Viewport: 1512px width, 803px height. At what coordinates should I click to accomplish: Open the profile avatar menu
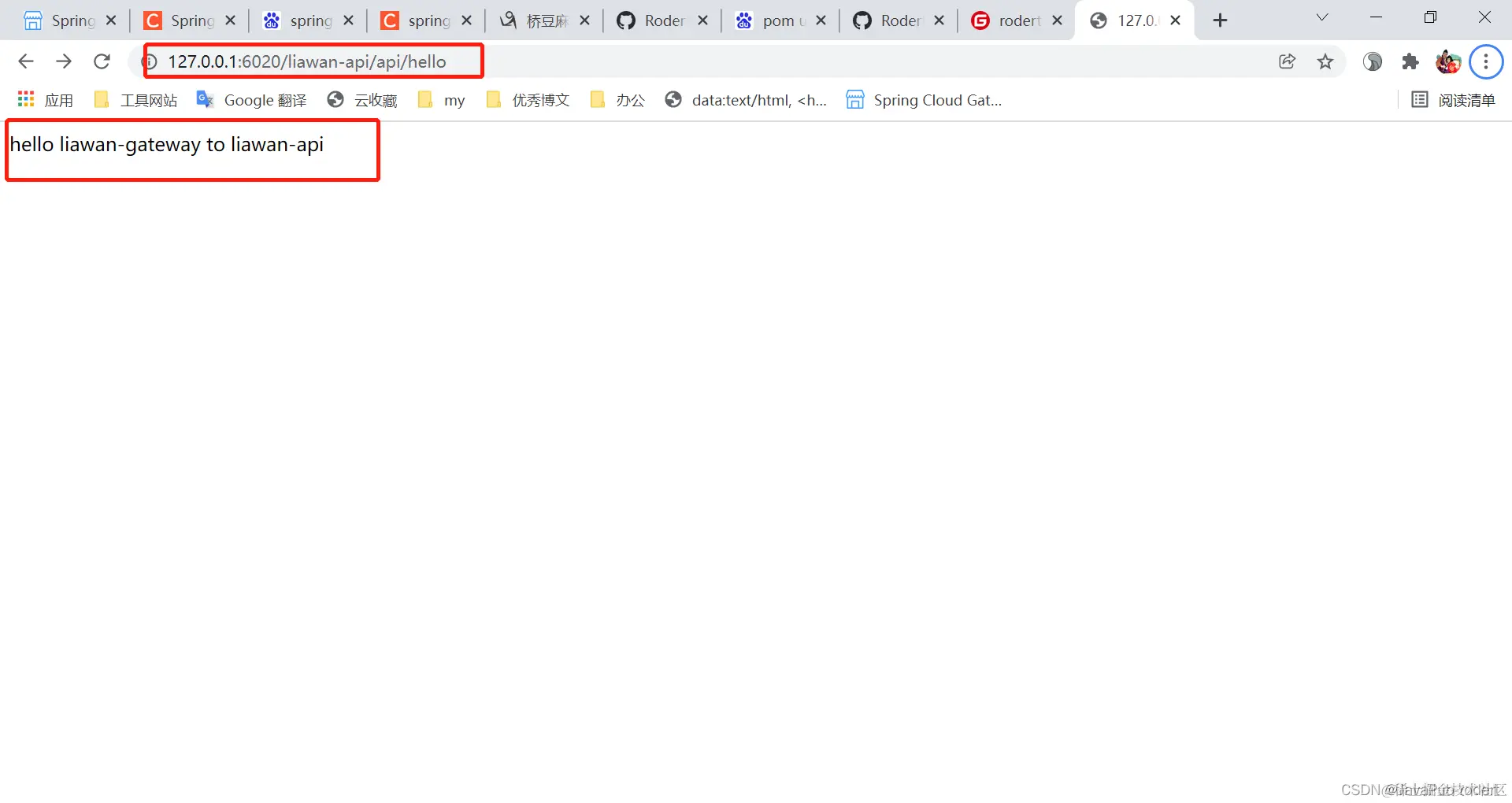(x=1448, y=61)
